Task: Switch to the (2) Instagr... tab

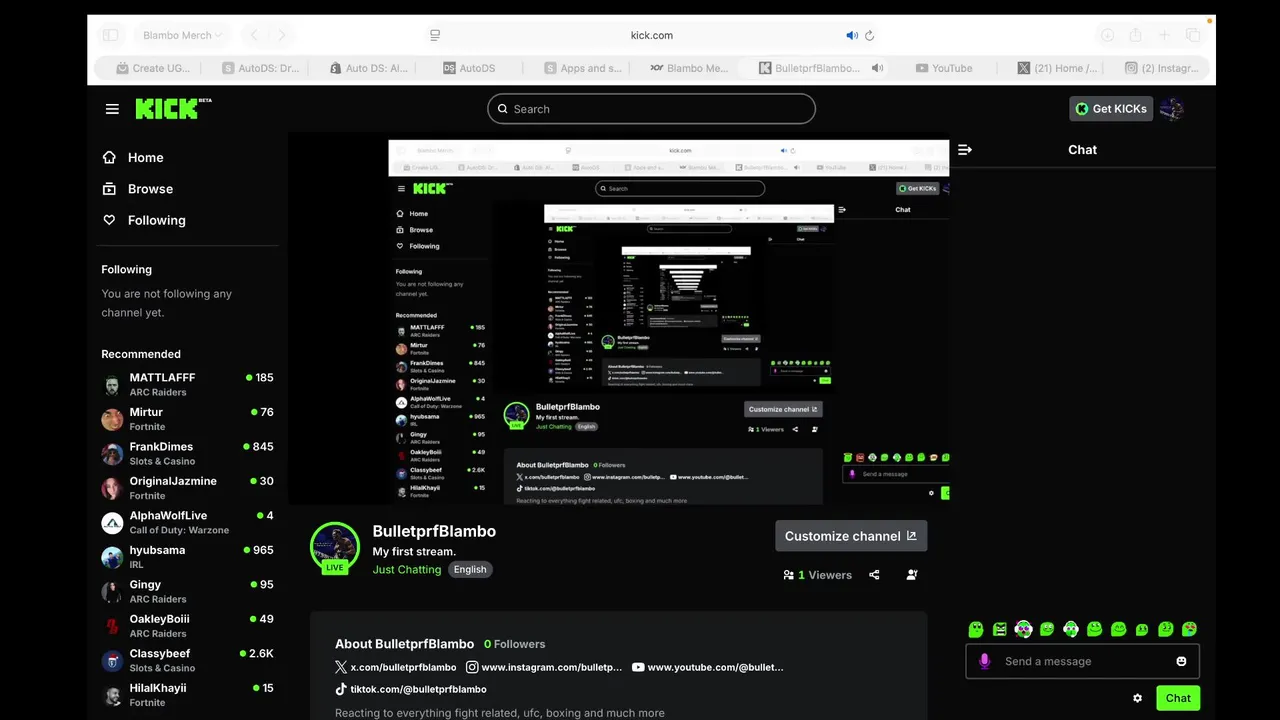Action: 1162,68
